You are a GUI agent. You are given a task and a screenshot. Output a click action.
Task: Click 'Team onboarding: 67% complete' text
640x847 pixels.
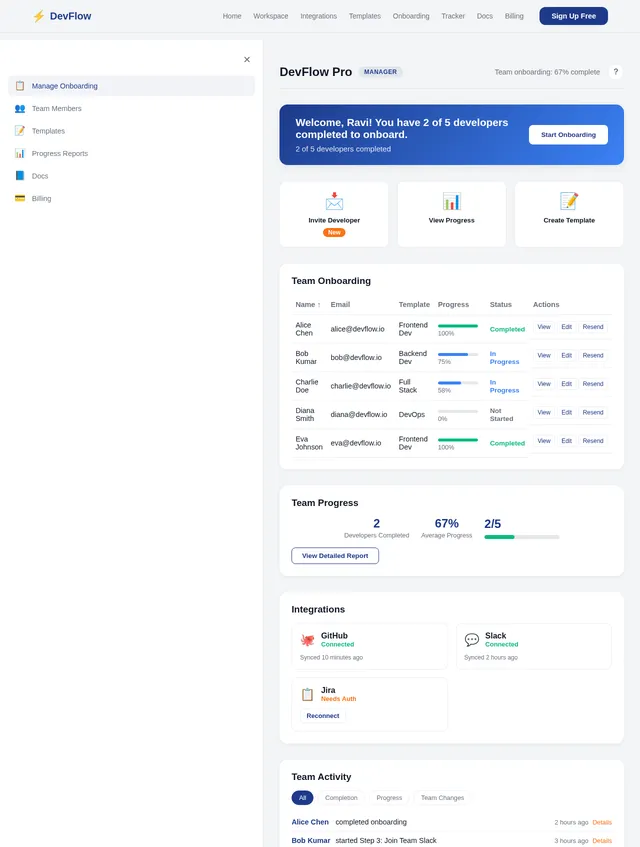[x=547, y=72]
